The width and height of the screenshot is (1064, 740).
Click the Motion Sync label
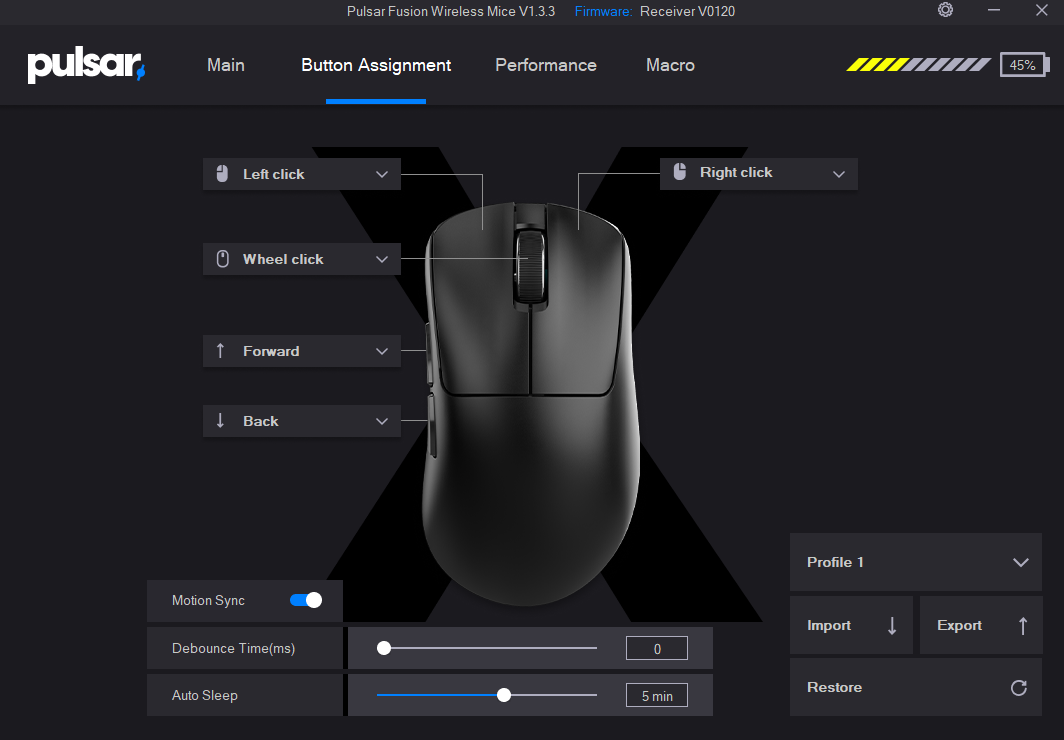pyautogui.click(x=208, y=600)
